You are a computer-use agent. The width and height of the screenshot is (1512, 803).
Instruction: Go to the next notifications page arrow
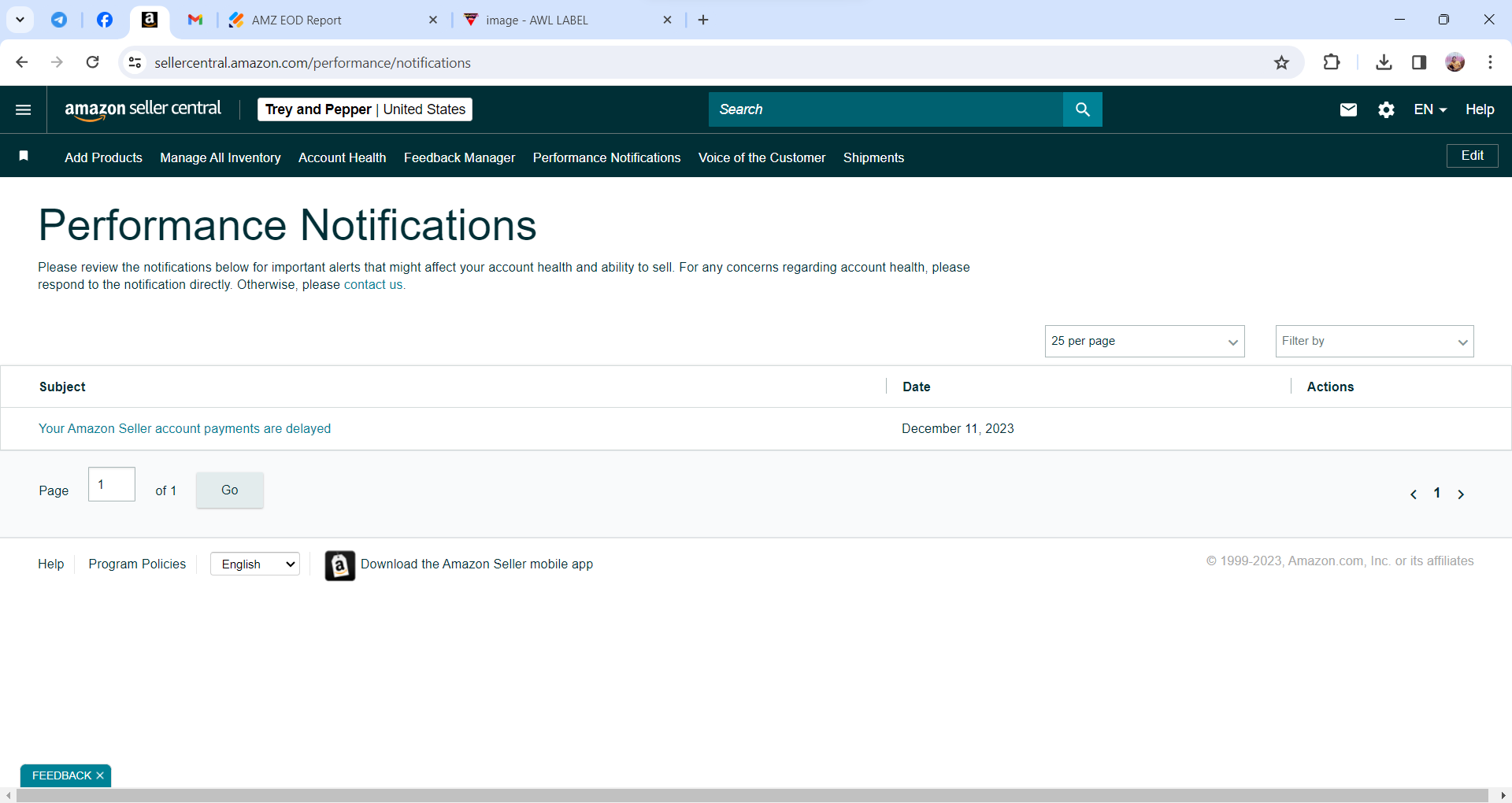(x=1461, y=494)
